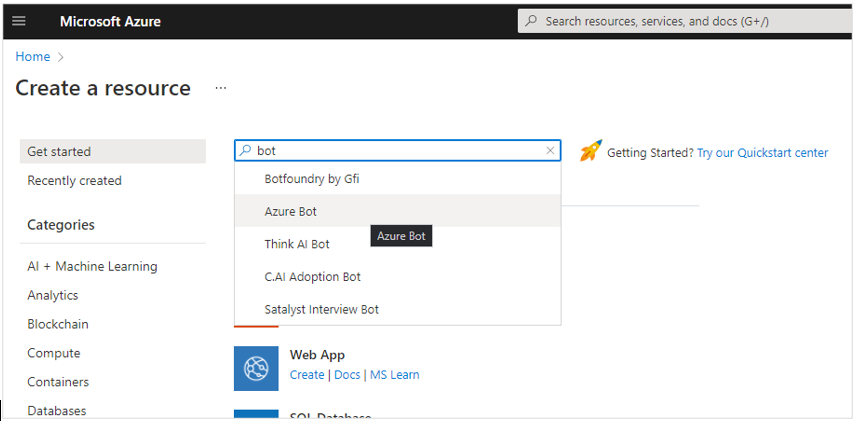Image resolution: width=858 pixels, height=425 pixels.
Task: Select Get started in sidebar
Action: point(113,152)
